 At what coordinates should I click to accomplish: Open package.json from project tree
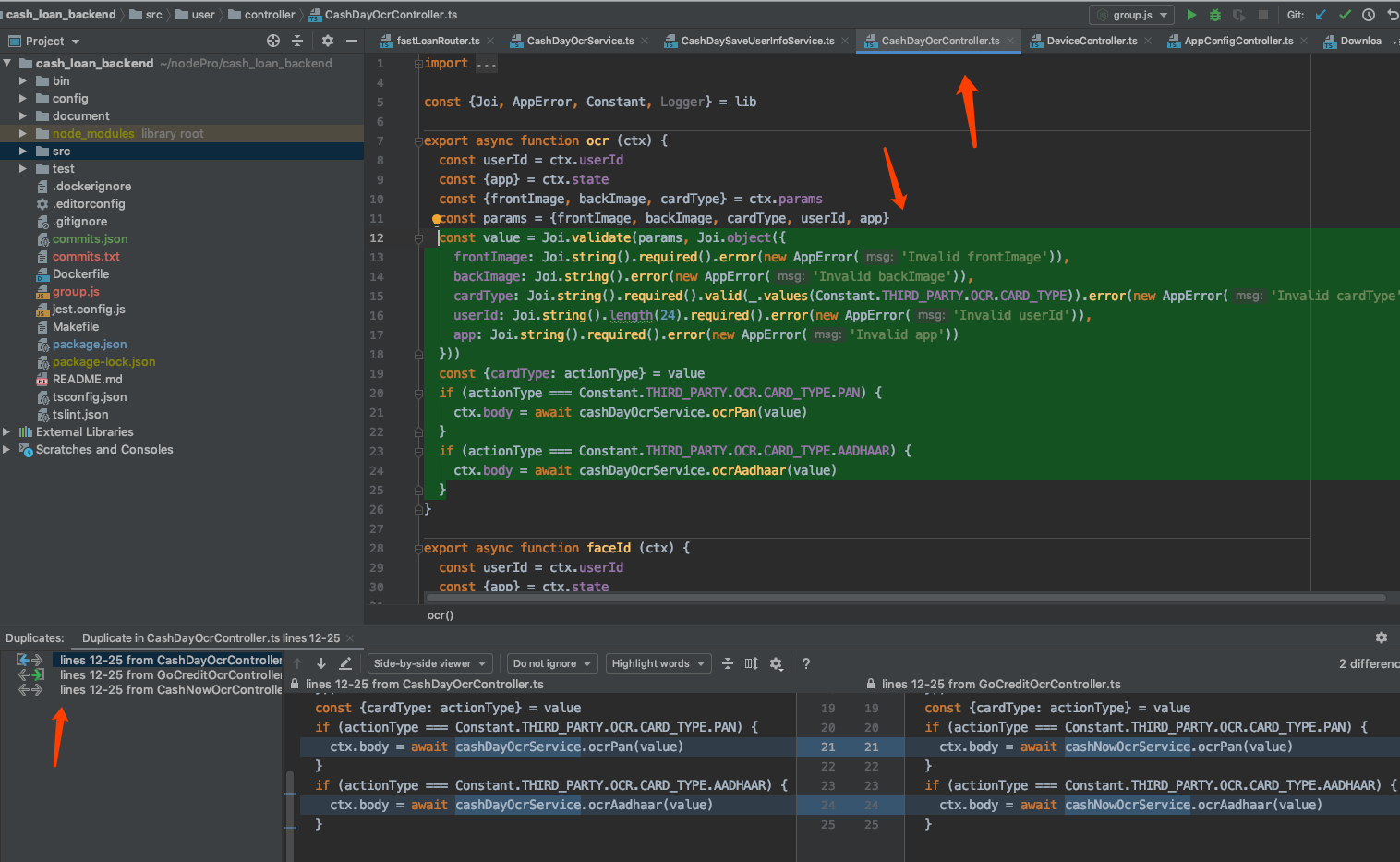[90, 345]
